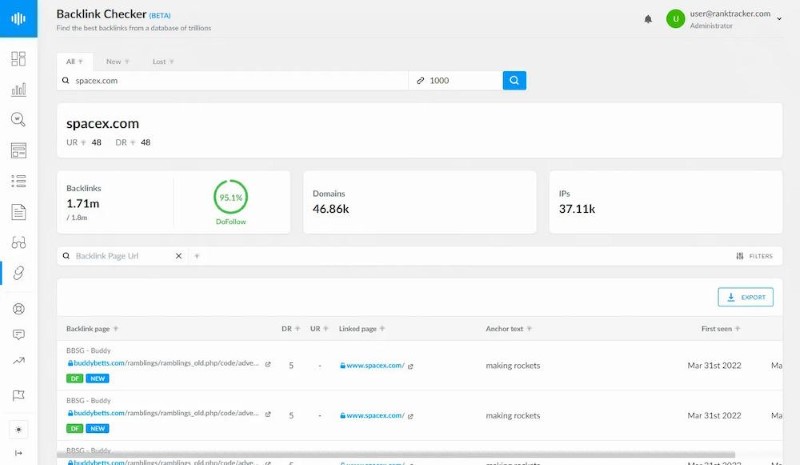Click the 95.1% DoFollow progress circle
800x465 pixels.
click(x=231, y=197)
